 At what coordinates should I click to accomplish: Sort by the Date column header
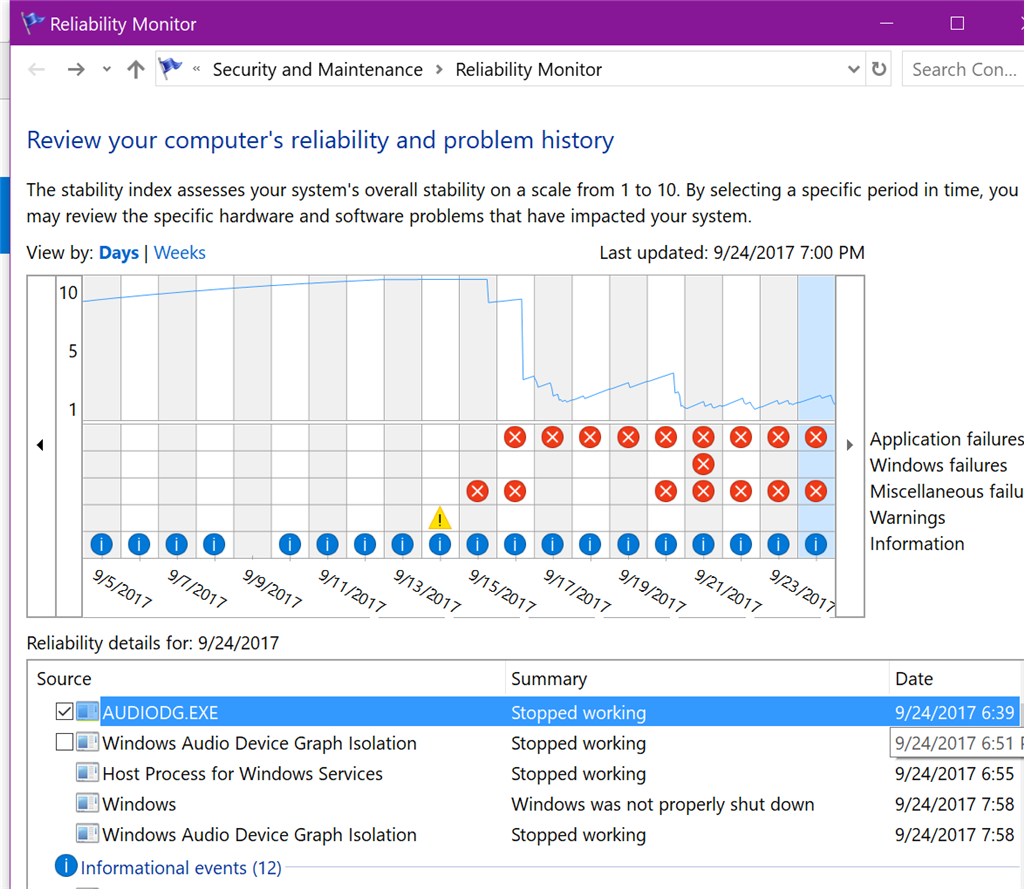click(956, 679)
